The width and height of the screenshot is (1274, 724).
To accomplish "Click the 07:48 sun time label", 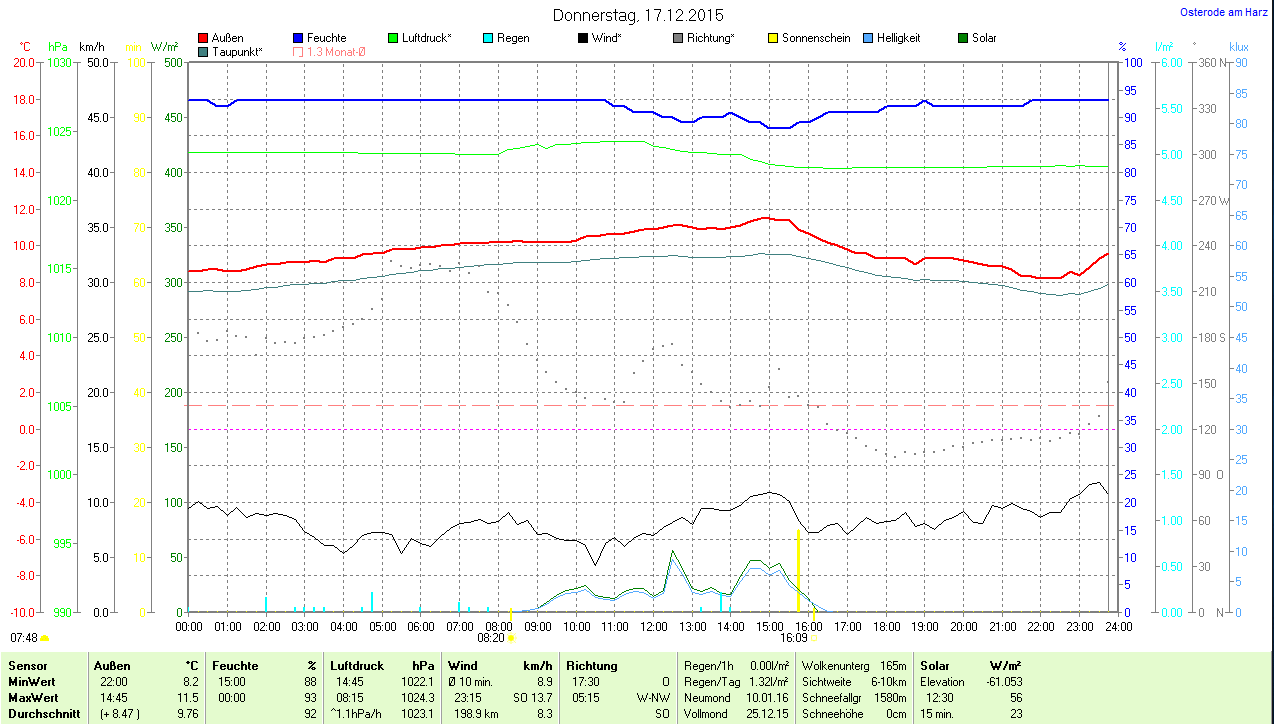I will click(25, 637).
